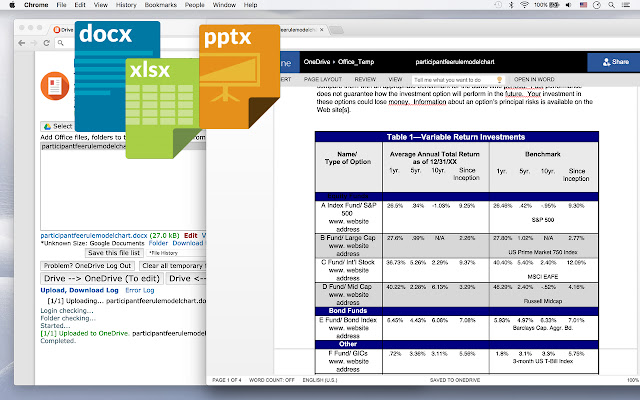Open the Apple menu
This screenshot has width=640, height=400.
coord(12,5)
